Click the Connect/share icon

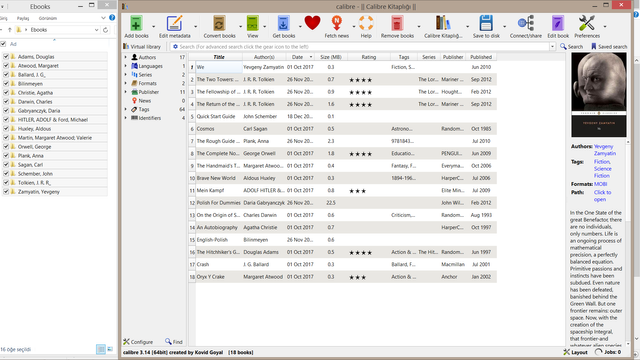pos(526,23)
